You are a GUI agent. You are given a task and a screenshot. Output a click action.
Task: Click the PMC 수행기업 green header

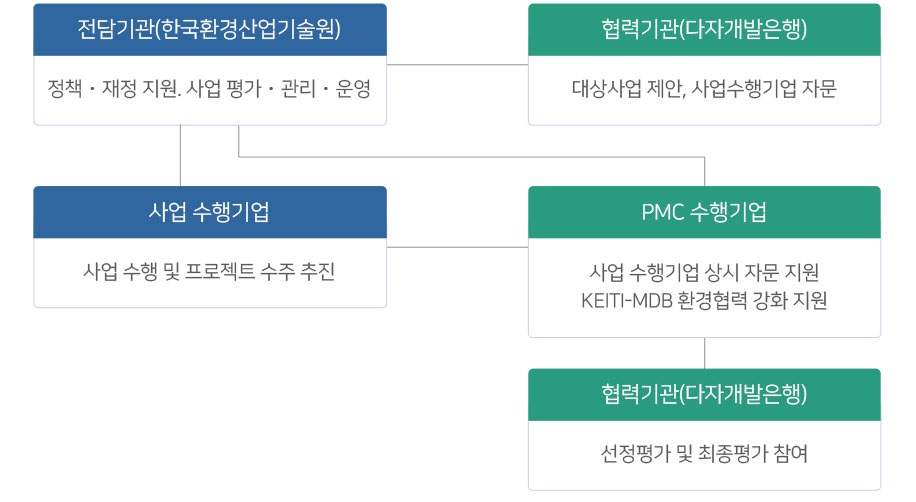point(704,212)
